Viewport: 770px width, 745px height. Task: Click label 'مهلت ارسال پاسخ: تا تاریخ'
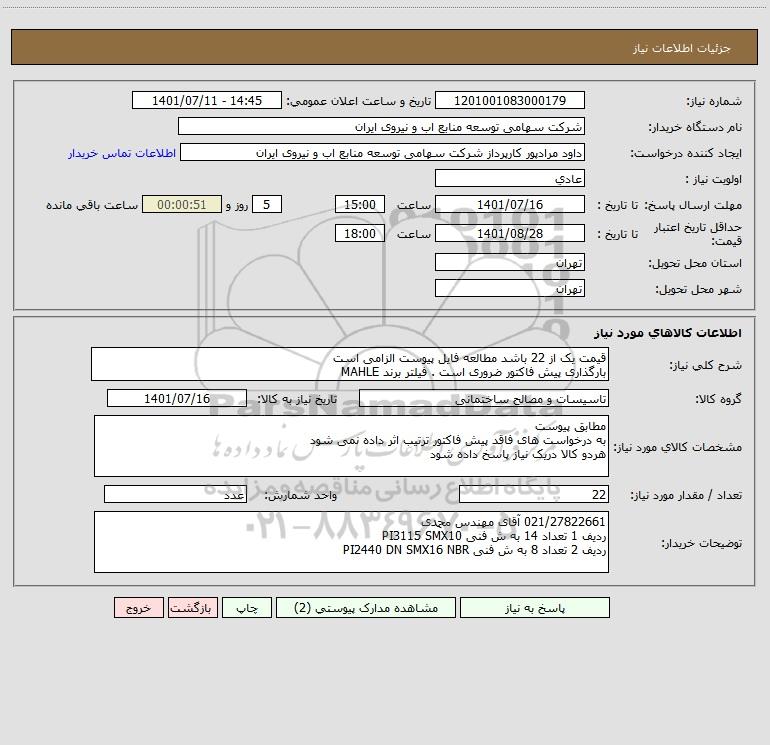[x=670, y=205]
